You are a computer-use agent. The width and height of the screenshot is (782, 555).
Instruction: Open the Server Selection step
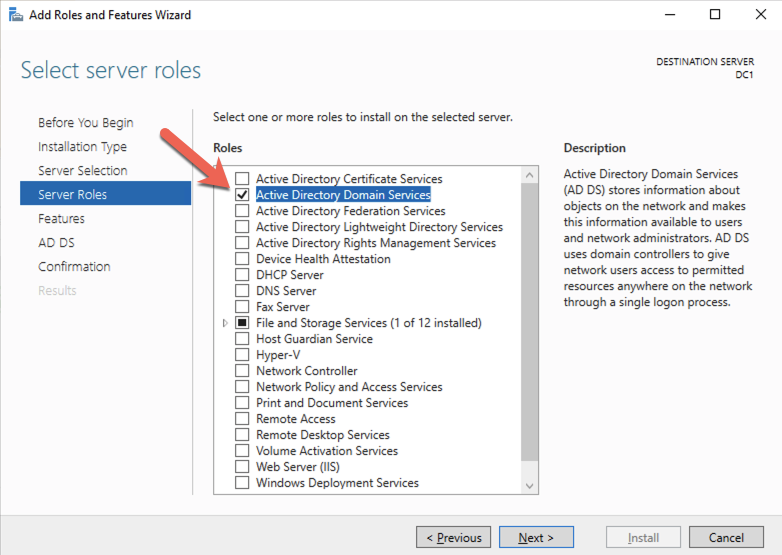coord(83,171)
